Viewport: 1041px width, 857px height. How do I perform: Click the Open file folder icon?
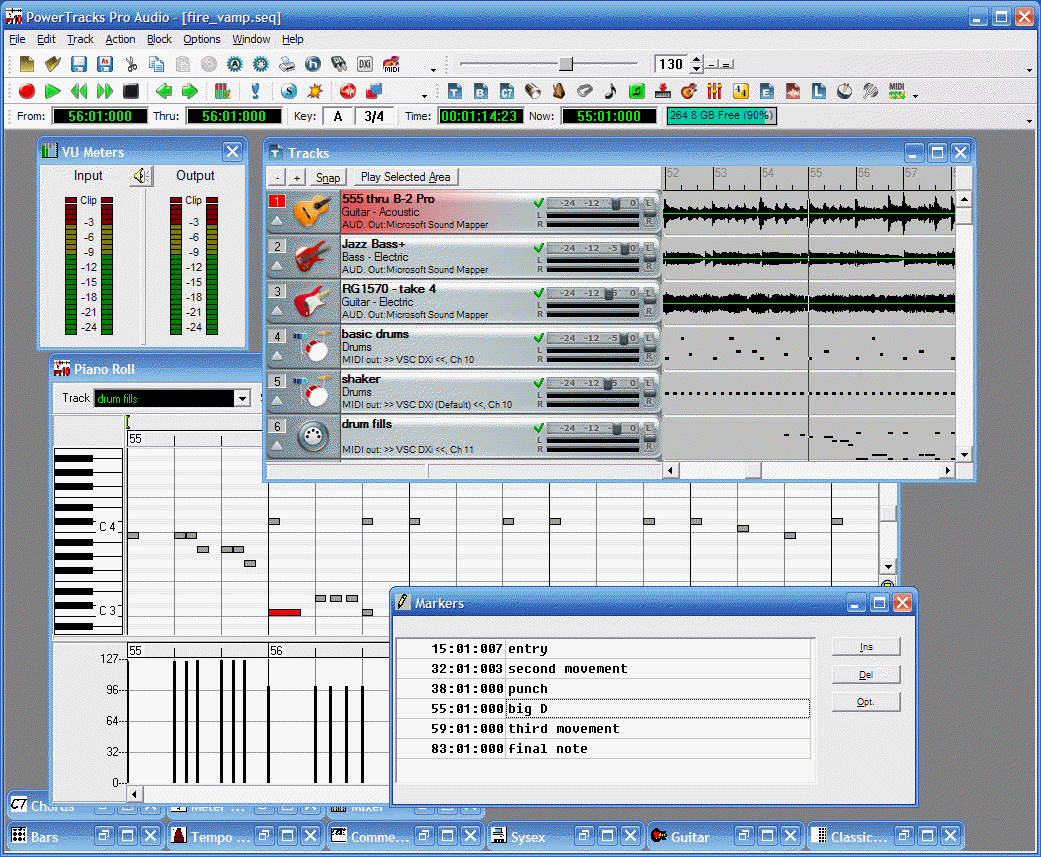click(x=52, y=64)
